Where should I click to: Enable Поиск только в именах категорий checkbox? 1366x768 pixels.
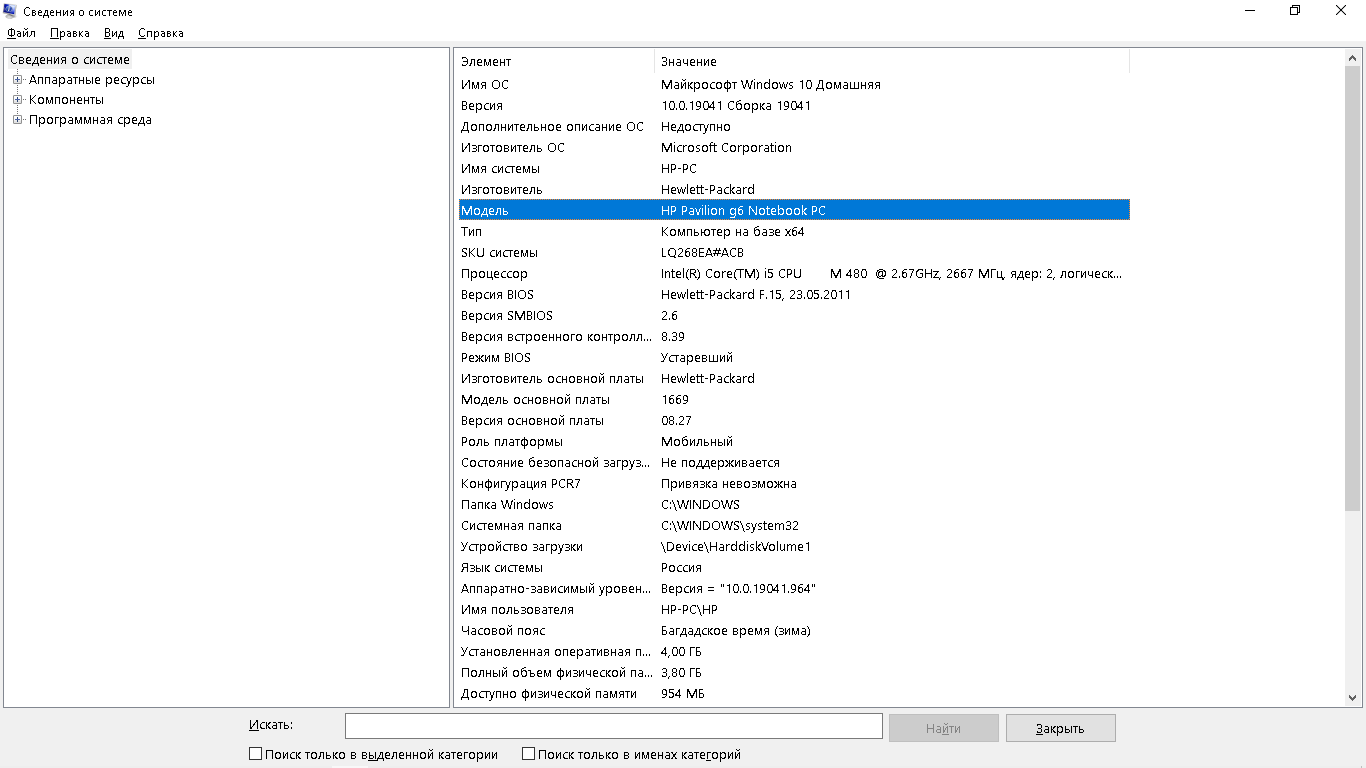[528, 754]
